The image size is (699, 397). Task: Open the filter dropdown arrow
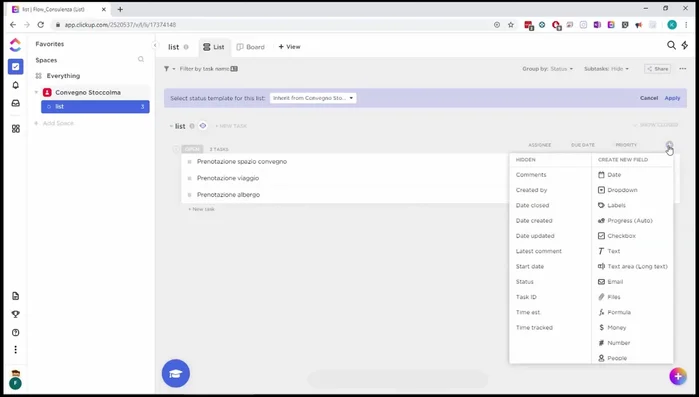pyautogui.click(x=174, y=69)
